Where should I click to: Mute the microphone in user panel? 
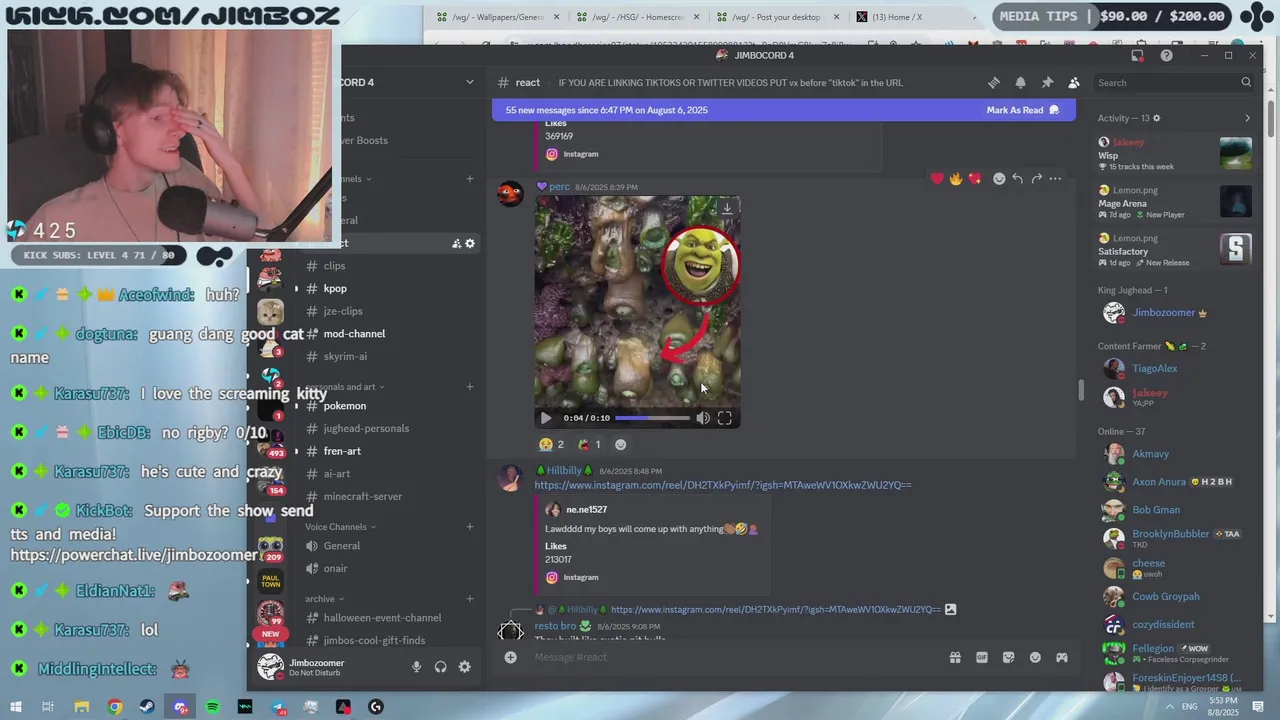point(416,667)
